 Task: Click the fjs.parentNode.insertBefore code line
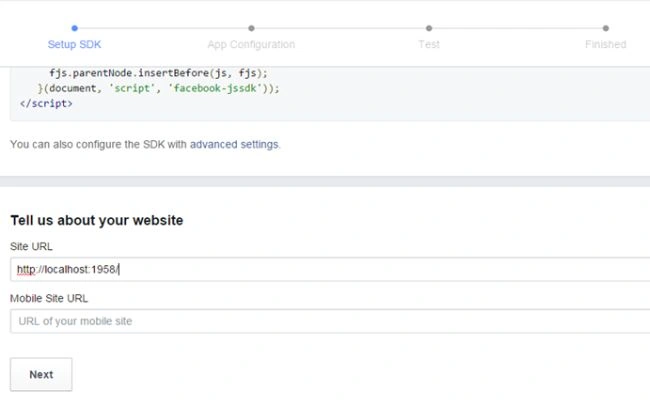point(158,73)
